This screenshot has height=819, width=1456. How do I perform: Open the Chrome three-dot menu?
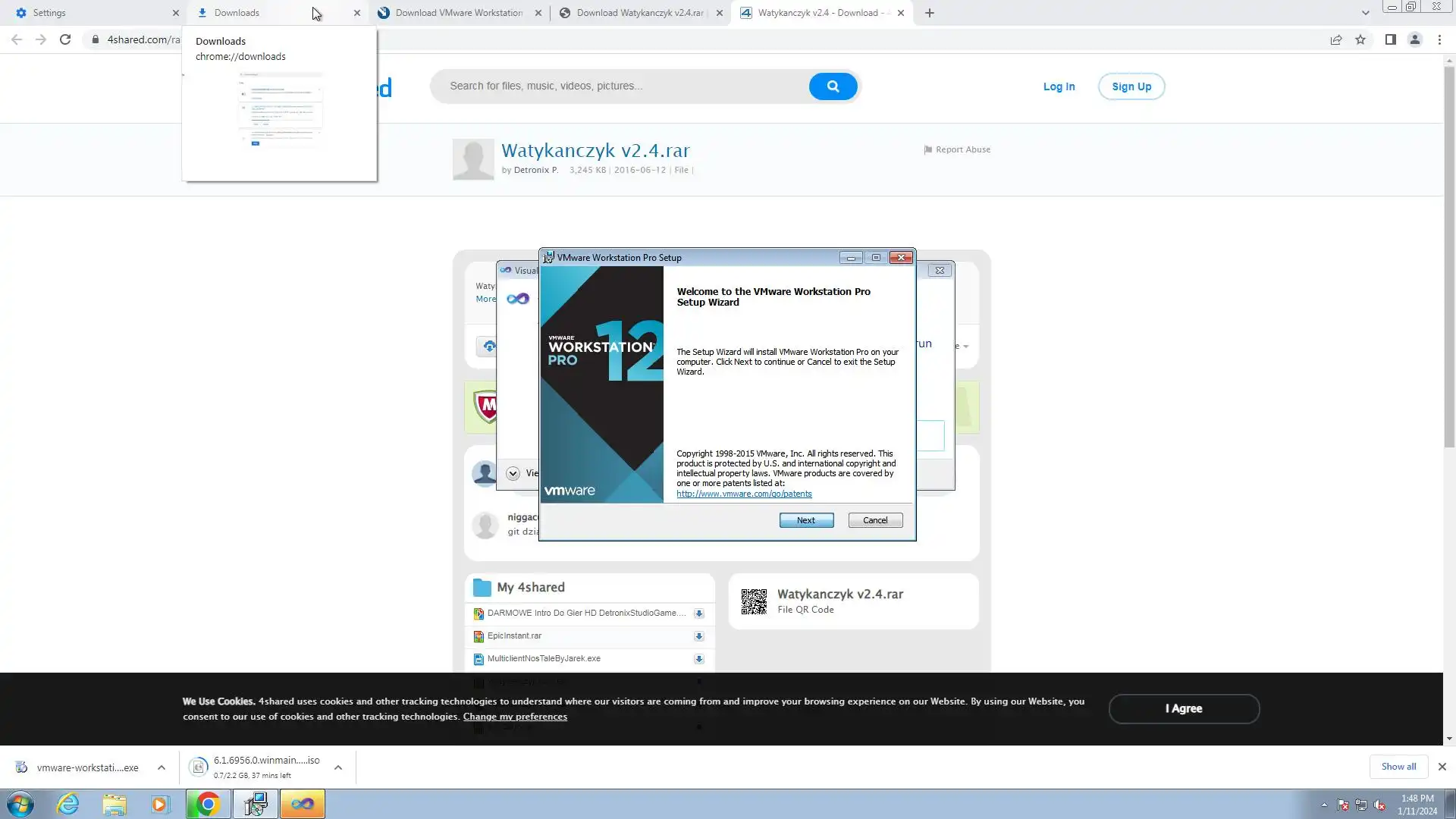pyautogui.click(x=1439, y=39)
